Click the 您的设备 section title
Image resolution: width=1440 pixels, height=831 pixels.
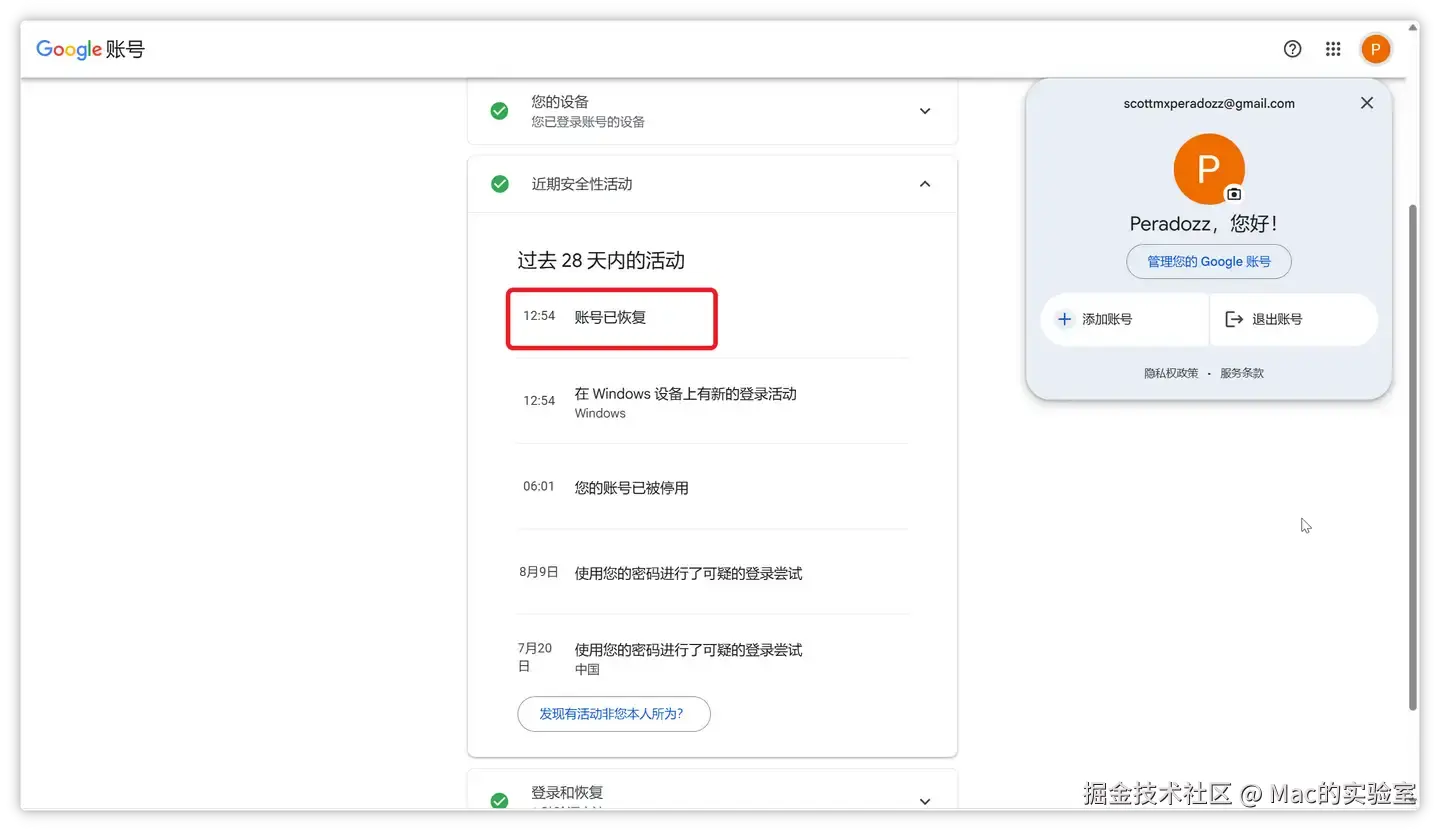coord(560,101)
